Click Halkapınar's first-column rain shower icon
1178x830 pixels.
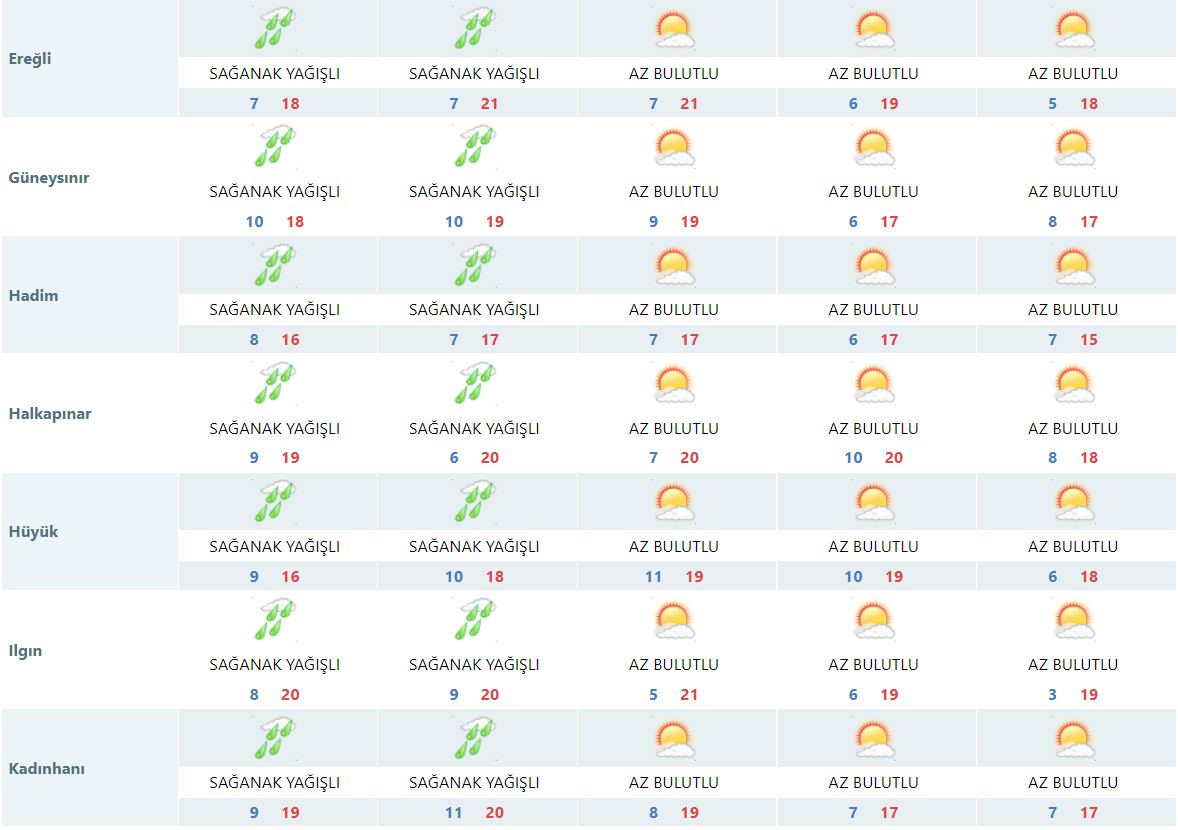275,383
